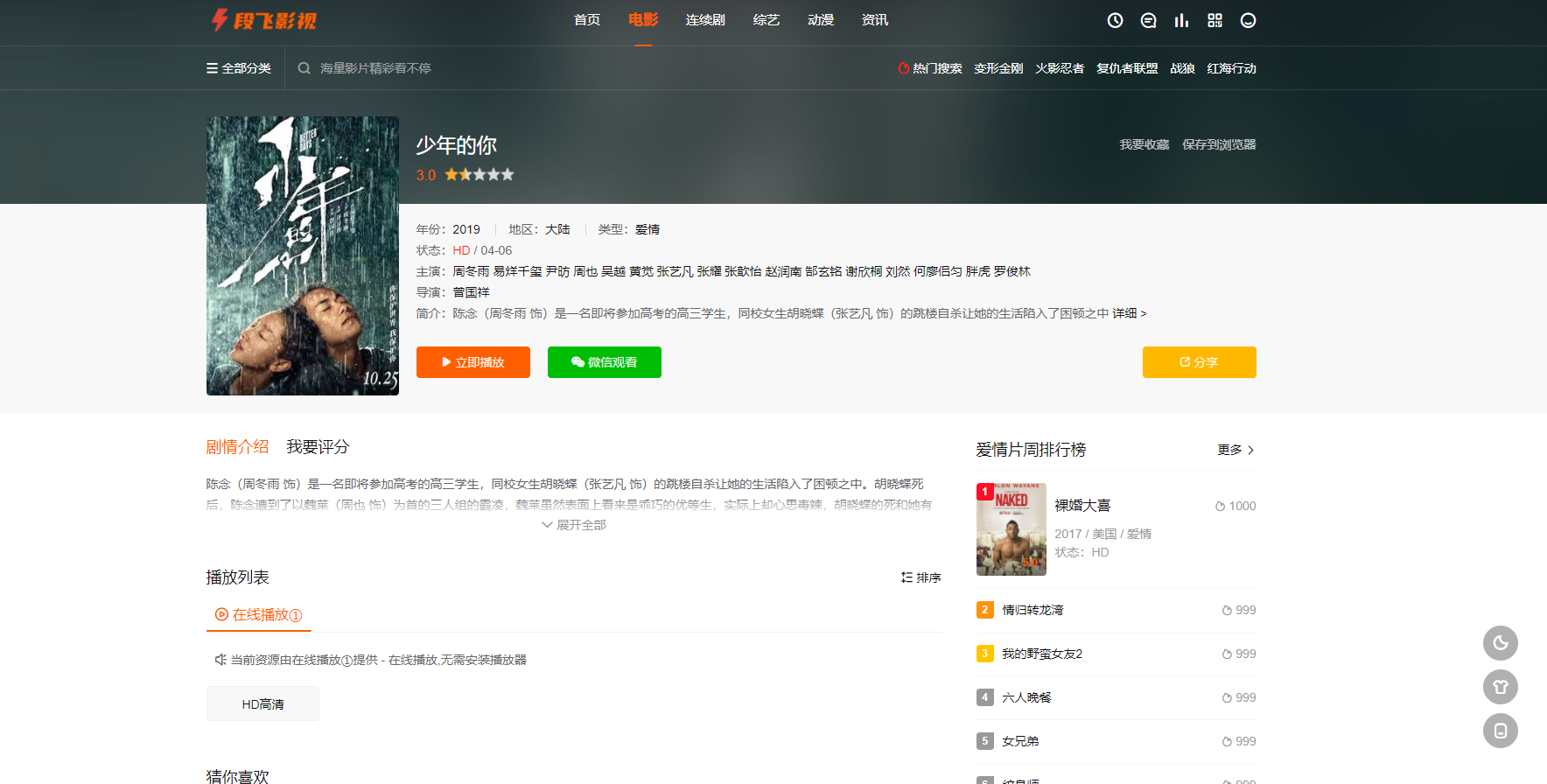The width and height of the screenshot is (1547, 784).
Task: Click the search magnifier icon
Action: coord(304,68)
